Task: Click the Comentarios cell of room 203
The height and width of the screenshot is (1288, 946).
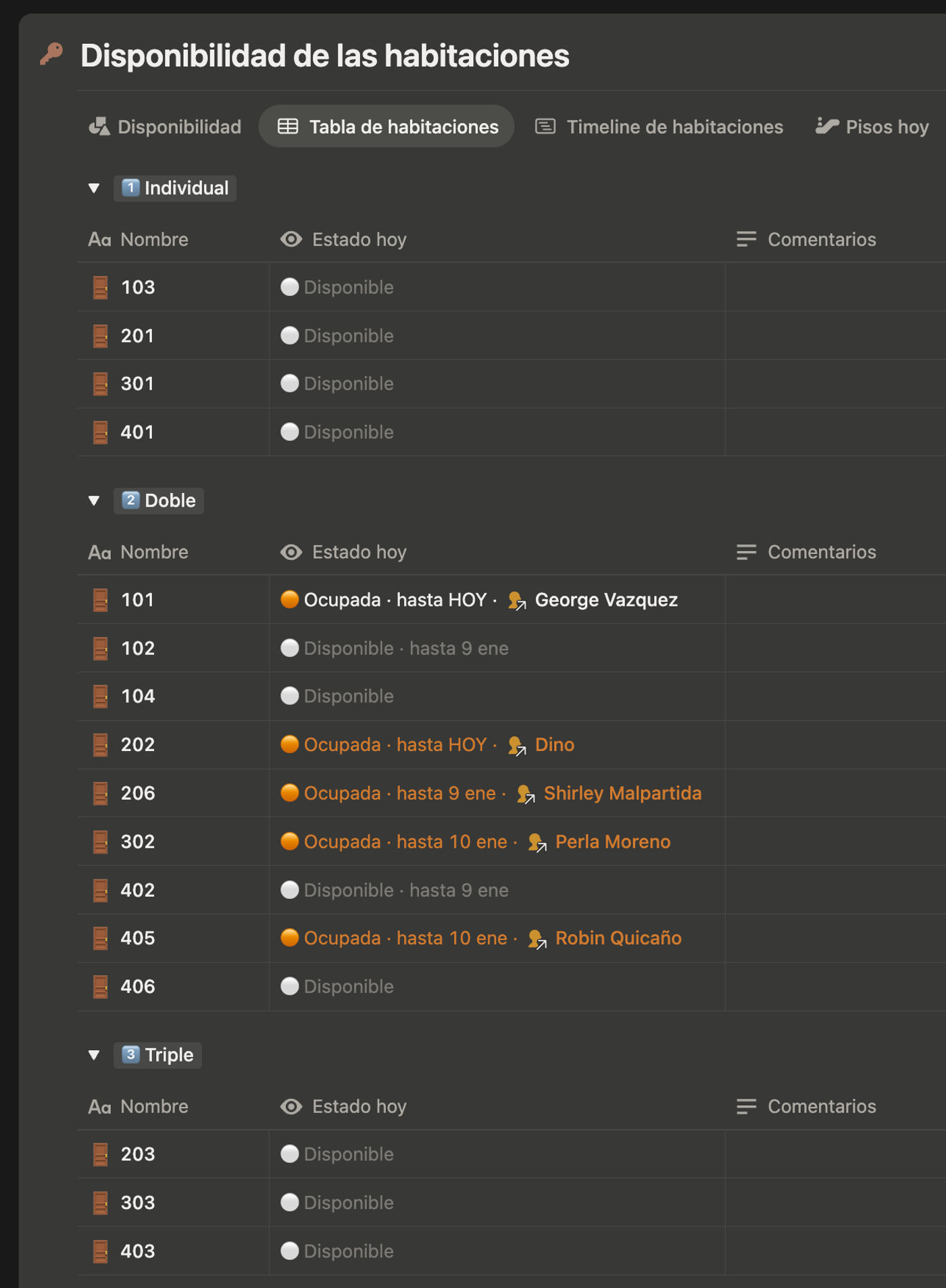Action: pos(835,1154)
